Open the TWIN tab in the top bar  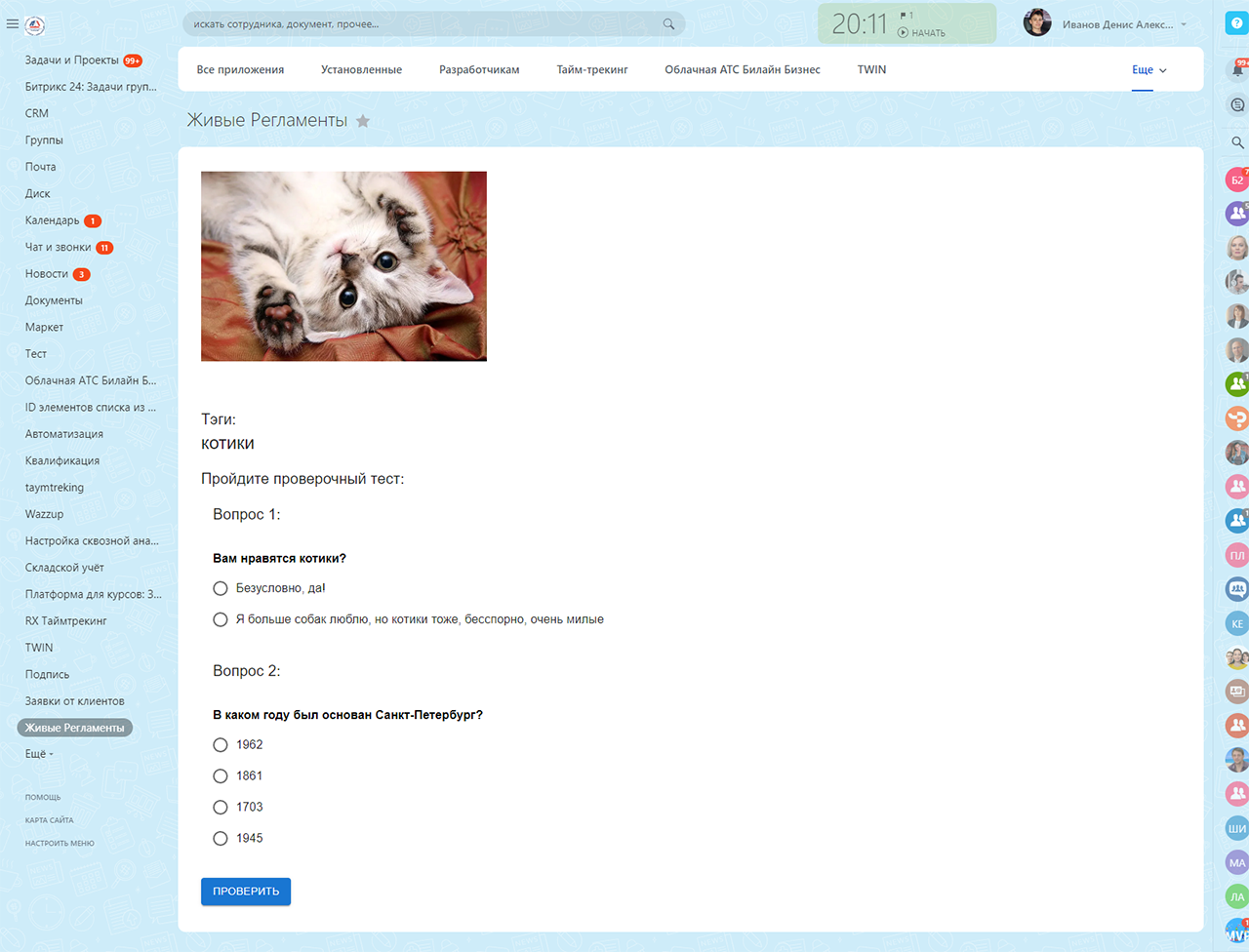click(871, 69)
